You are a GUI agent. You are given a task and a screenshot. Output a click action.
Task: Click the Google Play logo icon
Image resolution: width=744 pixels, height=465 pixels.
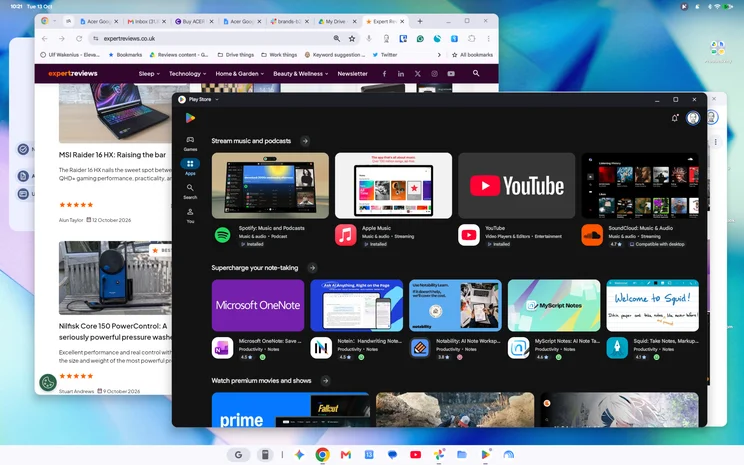(x=190, y=118)
